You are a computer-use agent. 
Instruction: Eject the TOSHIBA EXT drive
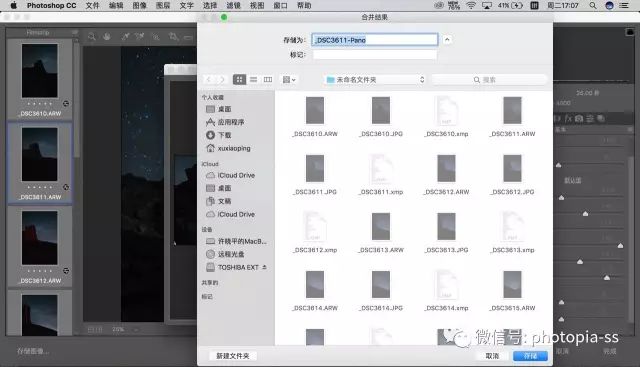(264, 267)
